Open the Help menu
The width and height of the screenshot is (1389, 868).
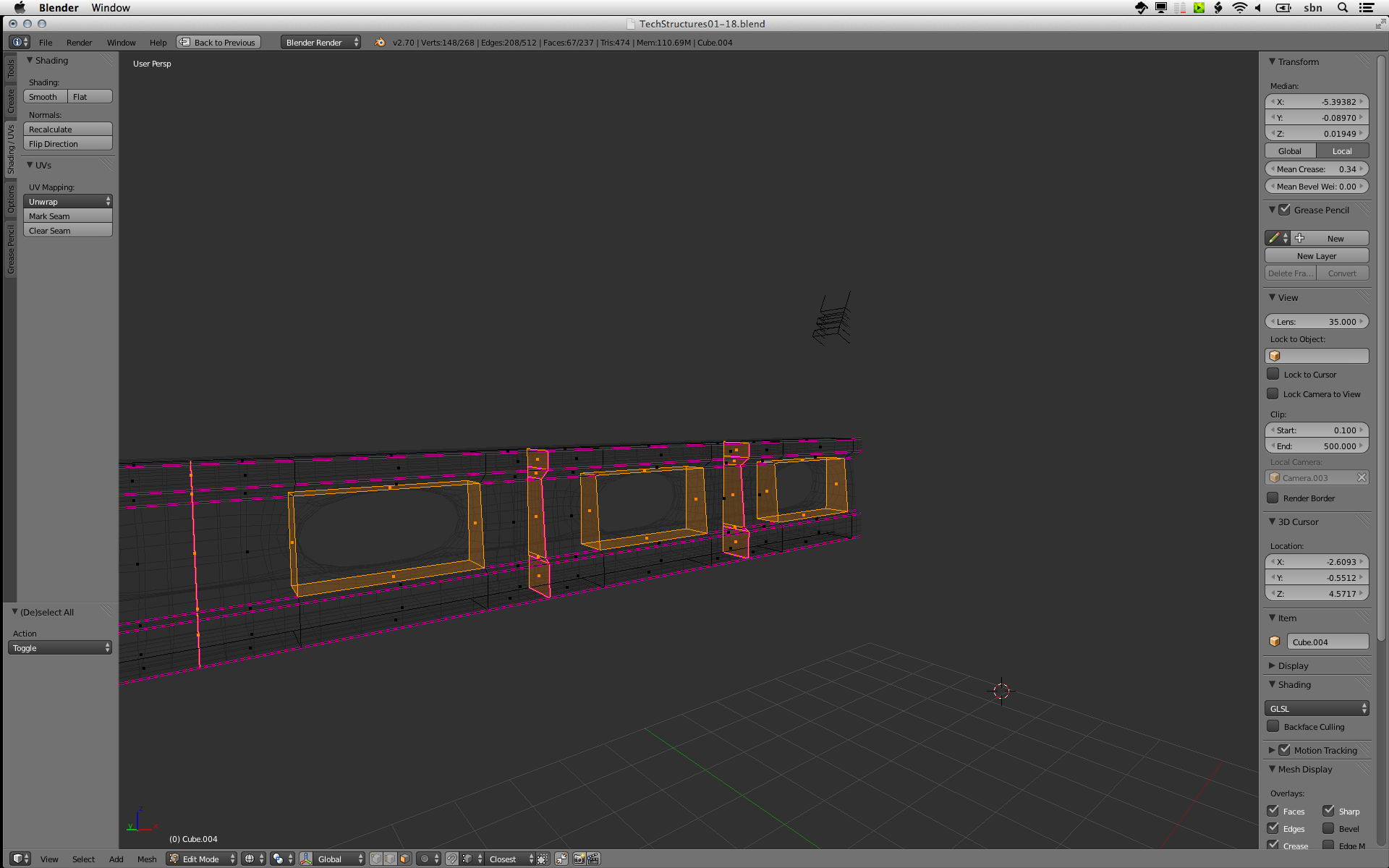158,43
